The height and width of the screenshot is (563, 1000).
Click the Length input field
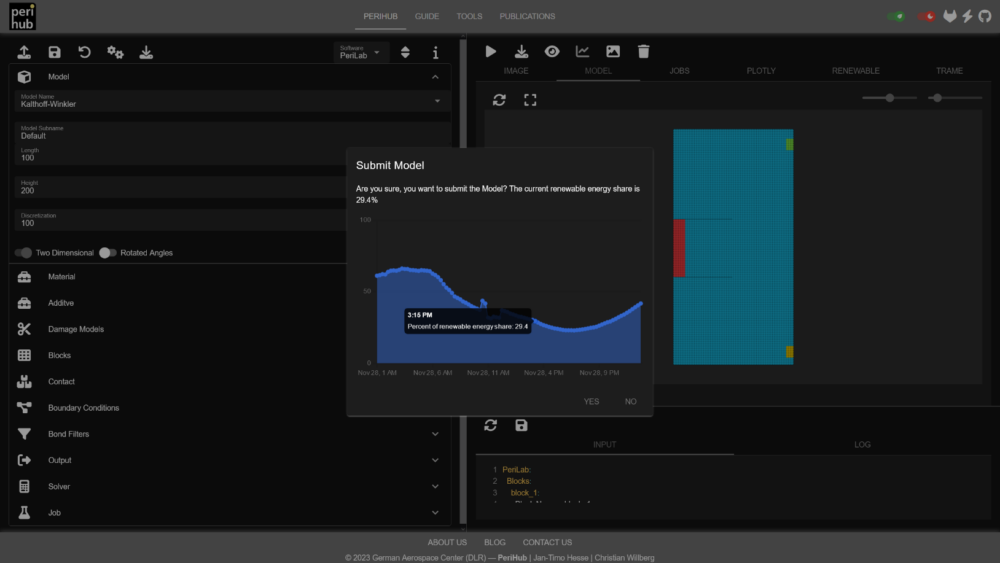180,158
